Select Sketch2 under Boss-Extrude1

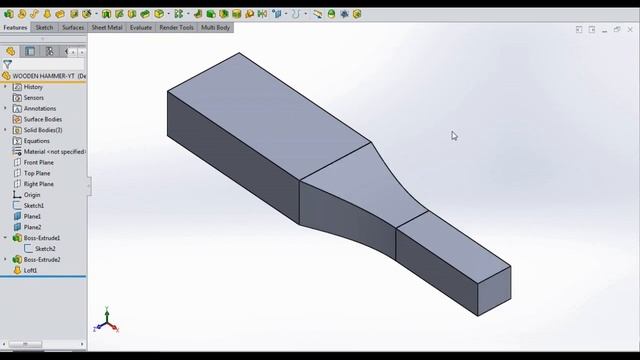40,249
